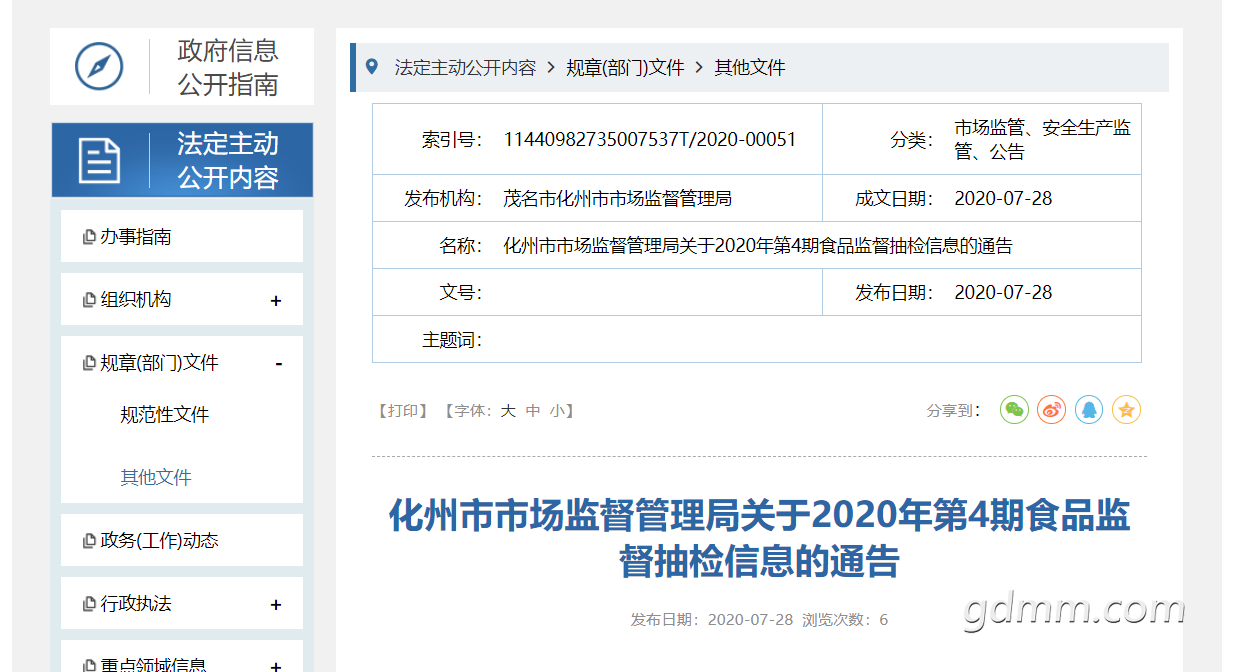Viewport: 1233px width, 672px height.
Task: Click the publisher 茂名市化州市市场监督管理局 cell
Action: click(x=617, y=199)
